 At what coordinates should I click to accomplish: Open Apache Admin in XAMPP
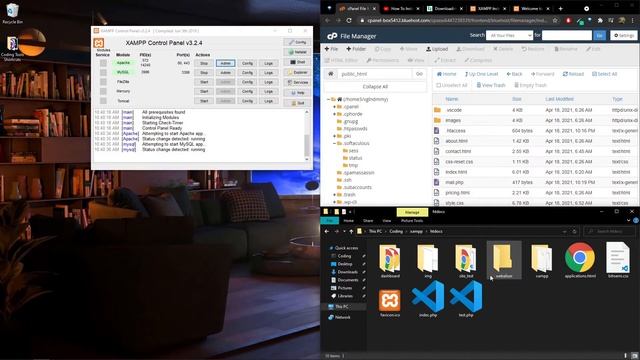click(226, 63)
